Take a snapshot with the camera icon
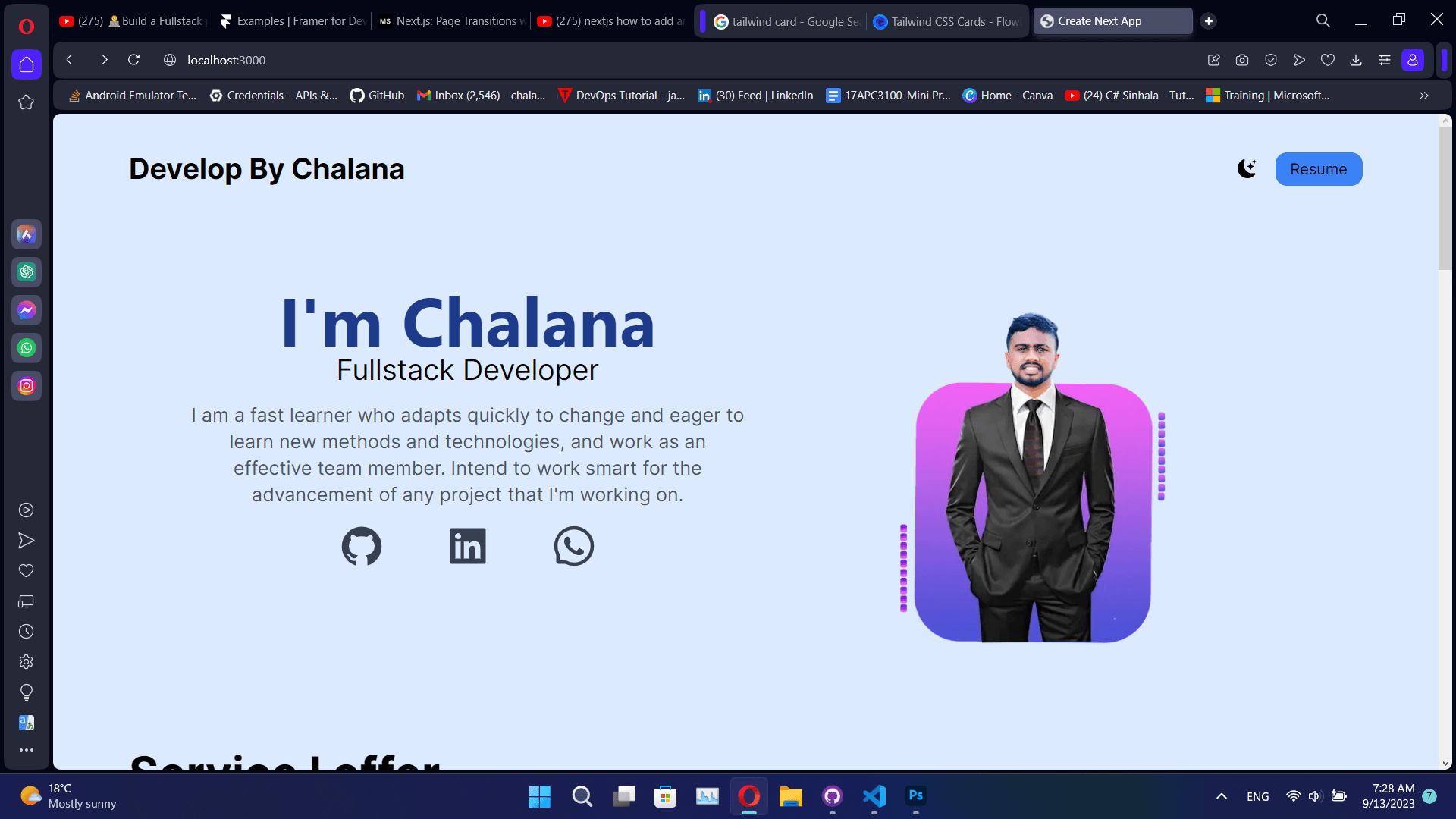 (x=1242, y=60)
